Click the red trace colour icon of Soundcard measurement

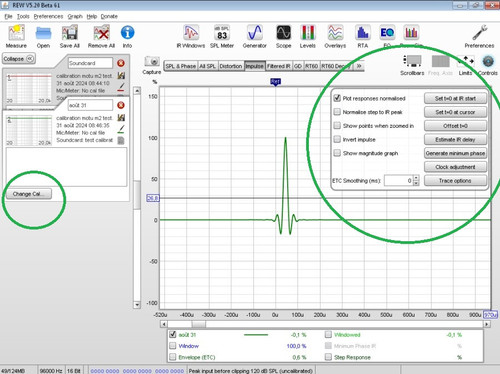point(121,87)
